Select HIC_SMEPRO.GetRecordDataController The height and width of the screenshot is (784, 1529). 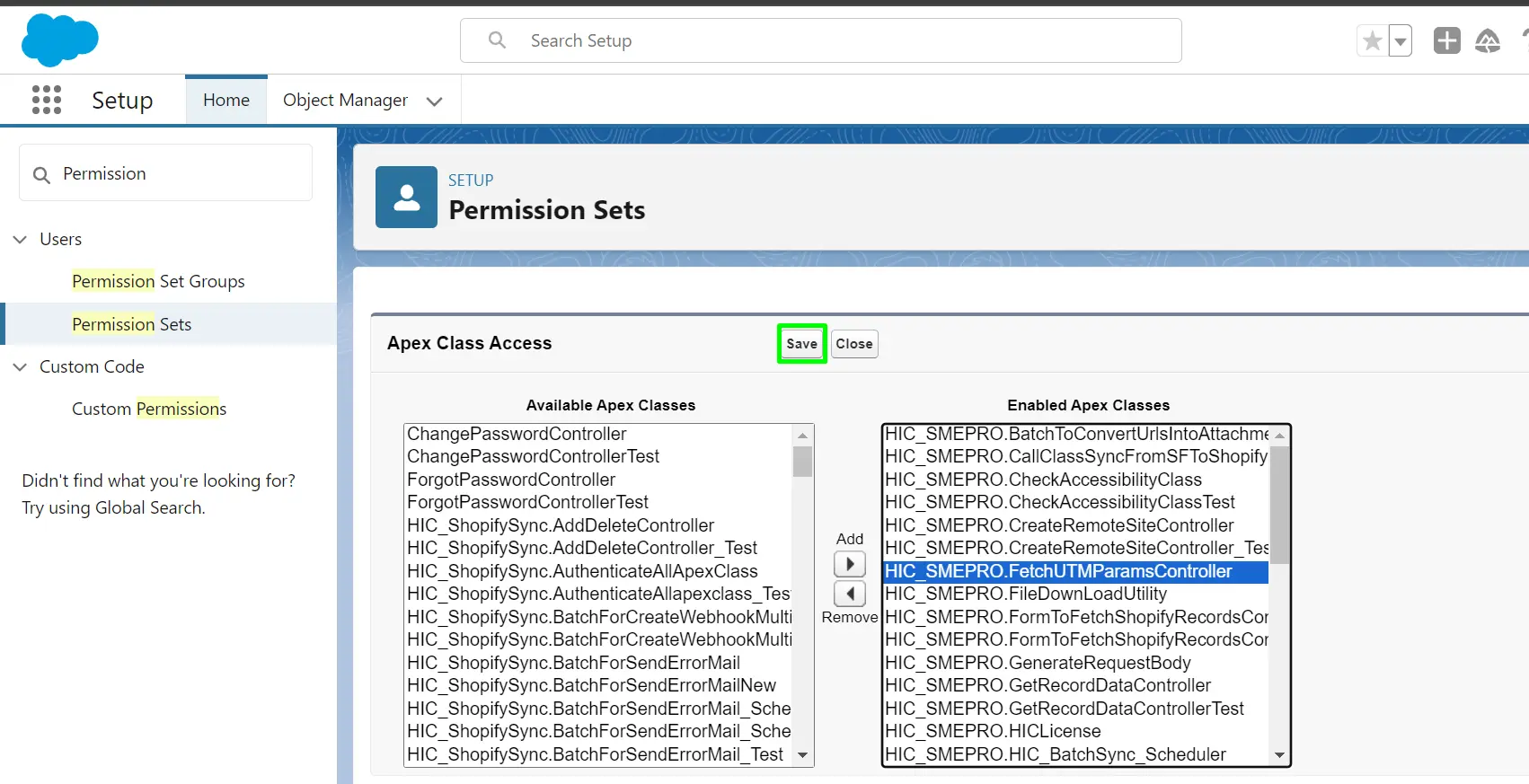tap(1076, 685)
